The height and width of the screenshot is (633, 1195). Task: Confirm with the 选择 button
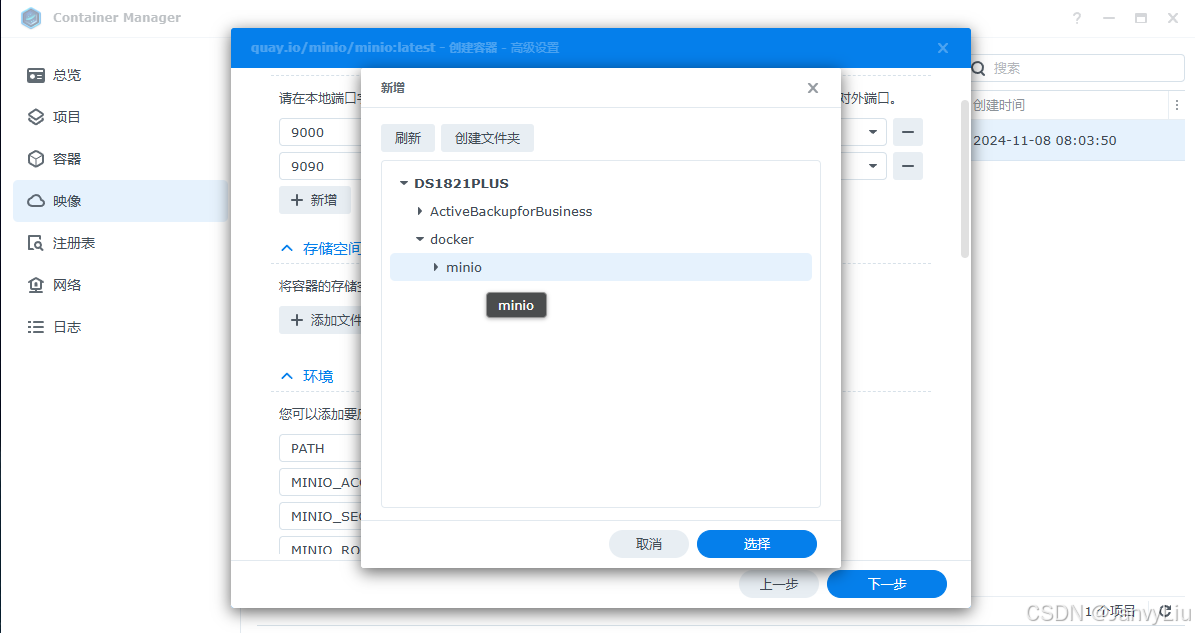point(756,544)
